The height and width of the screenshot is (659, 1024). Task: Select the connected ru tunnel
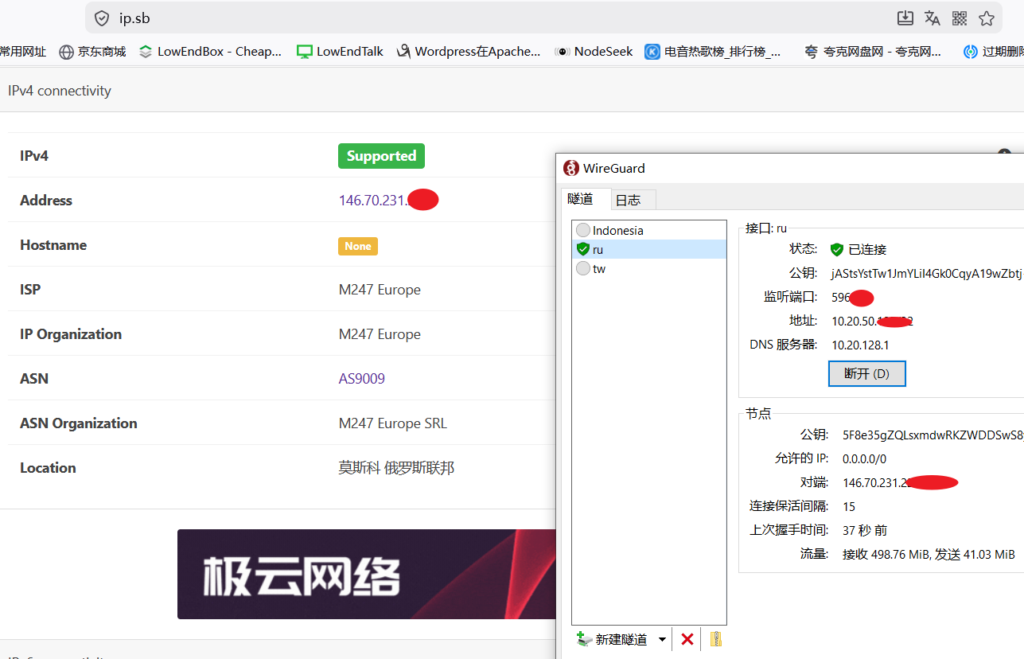click(x=648, y=249)
